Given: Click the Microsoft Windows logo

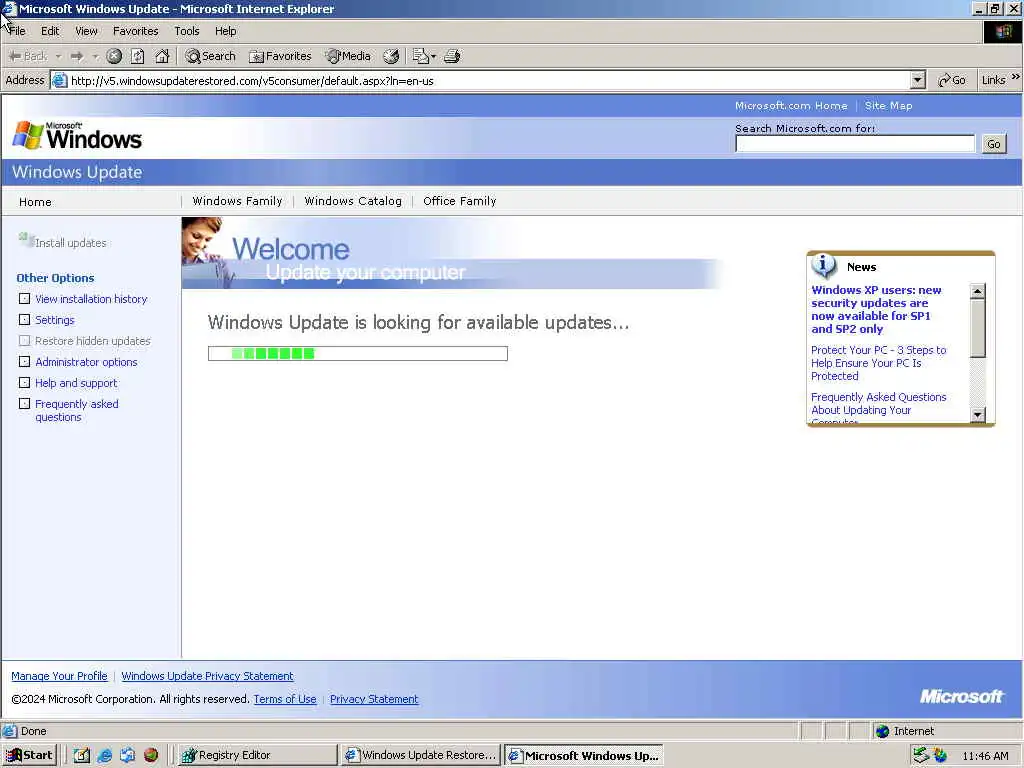Looking at the screenshot, I should 77,135.
